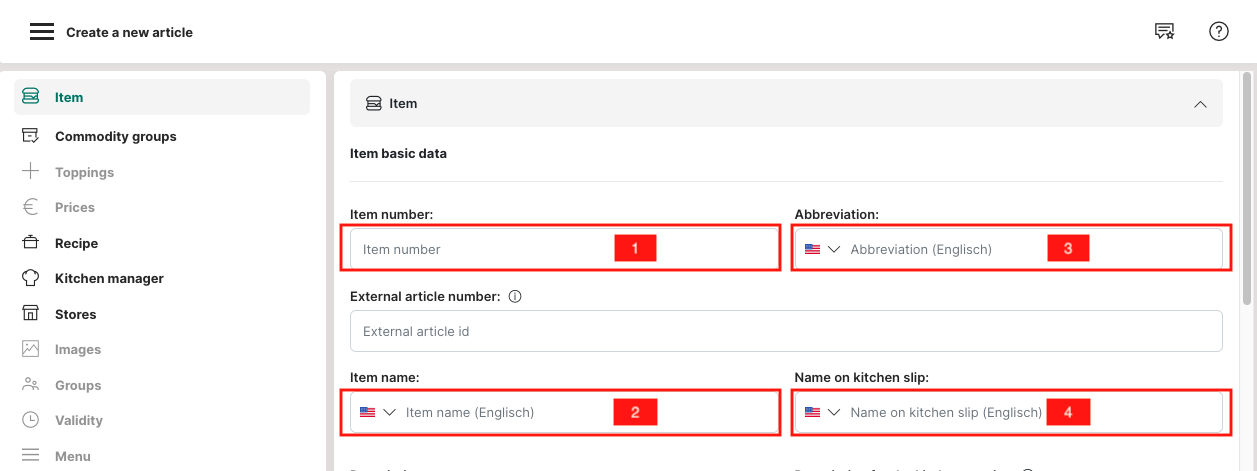Open language dropdown for Abbreviation field
Viewport: 1257px width, 471px height.
822,249
